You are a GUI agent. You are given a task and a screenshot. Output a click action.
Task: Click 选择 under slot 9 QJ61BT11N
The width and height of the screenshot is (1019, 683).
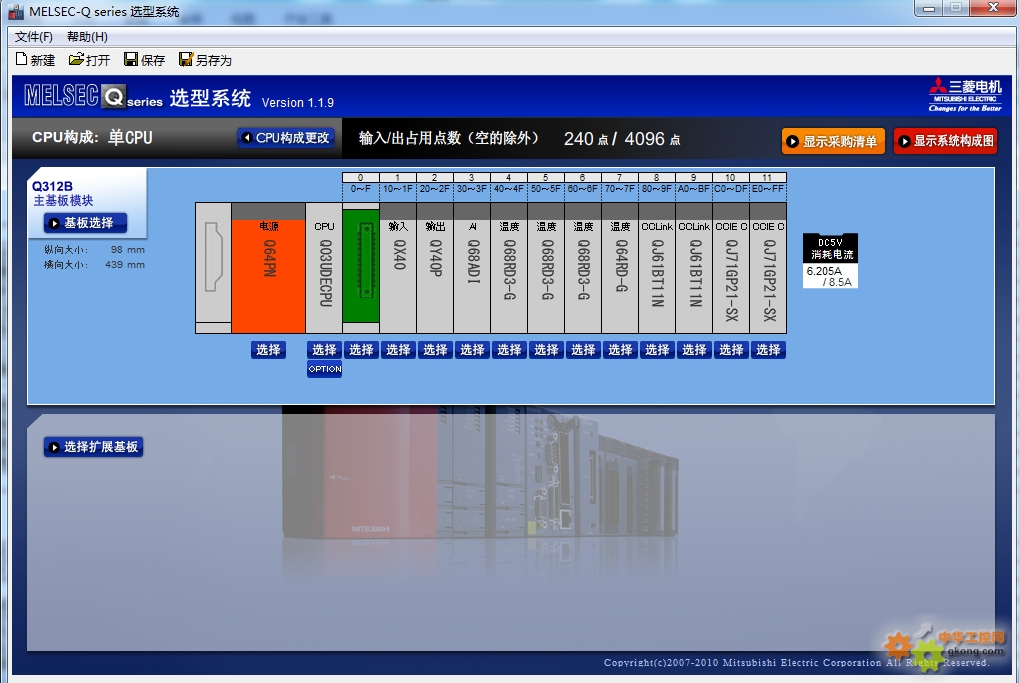pos(695,350)
